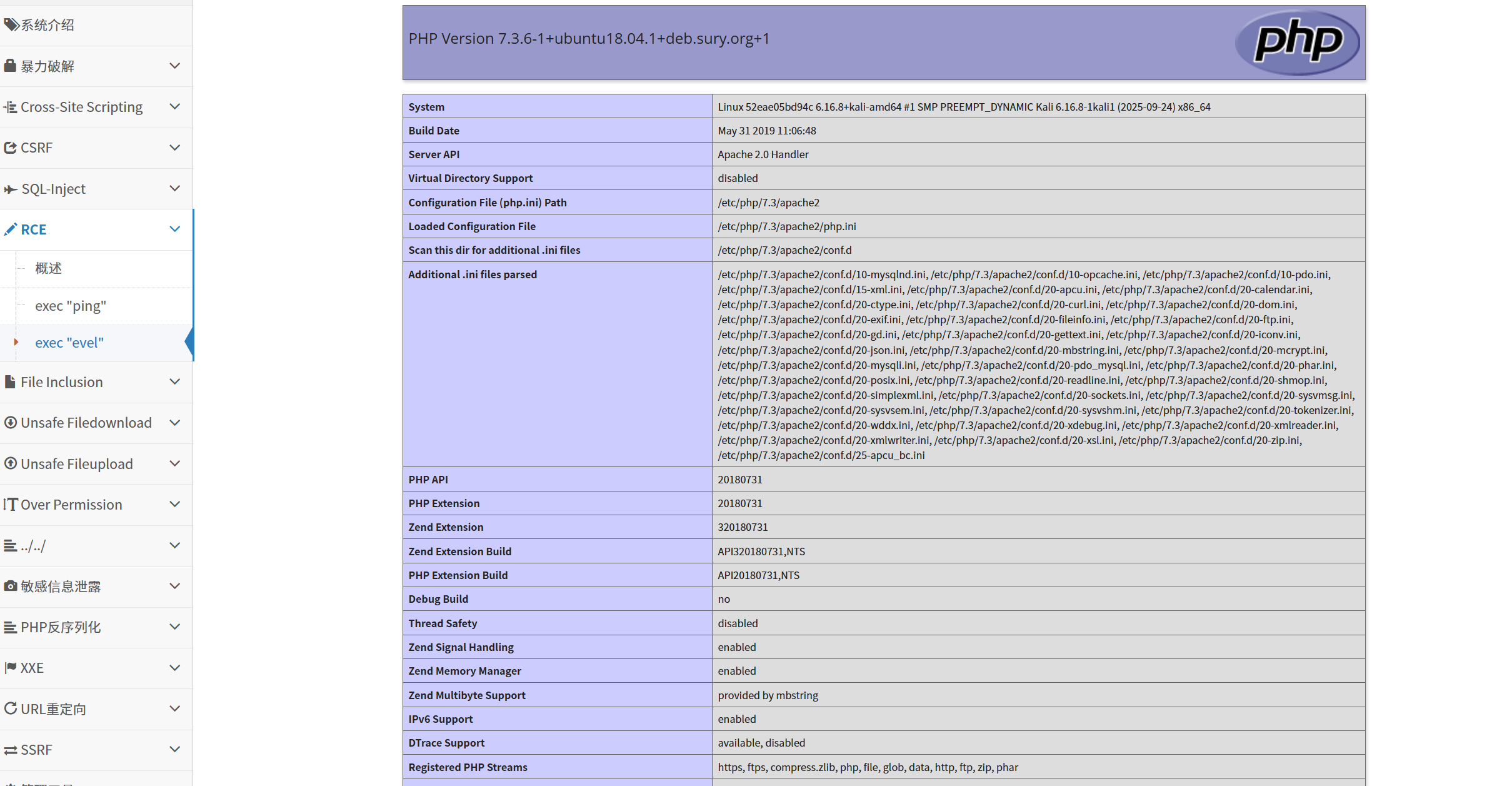Click the file icon beside File Inclusion

(x=10, y=381)
